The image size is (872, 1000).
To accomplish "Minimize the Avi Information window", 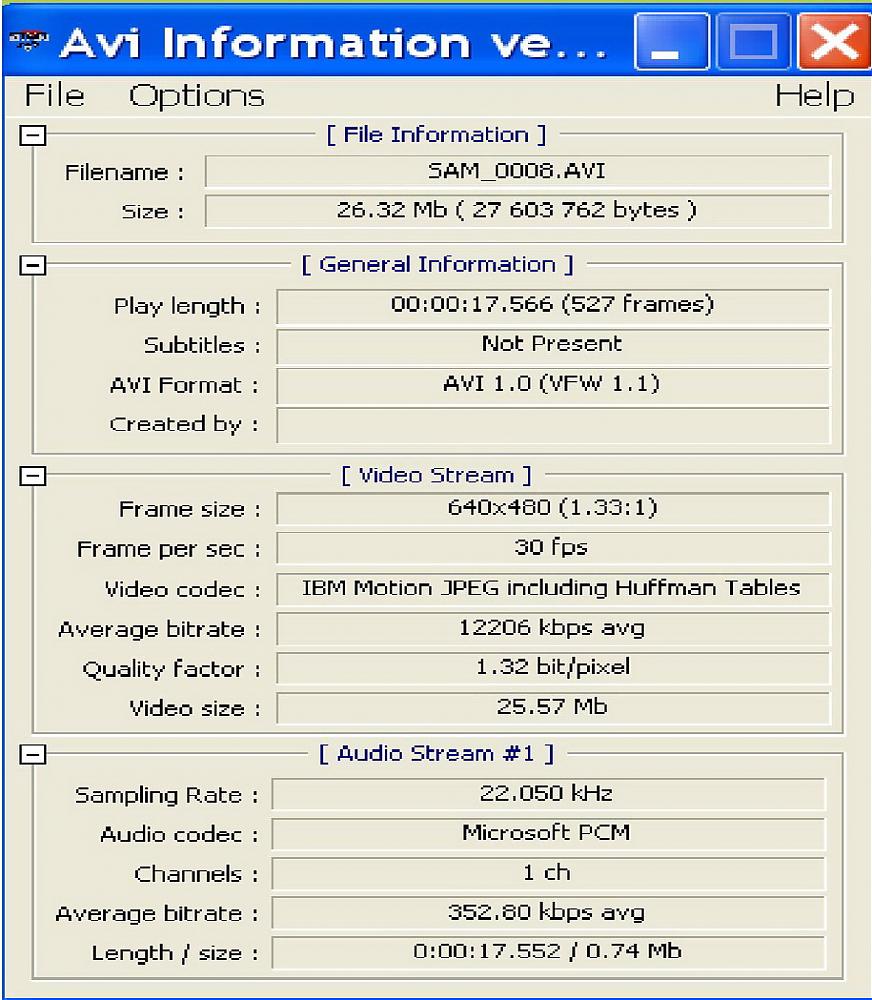I will pos(672,42).
